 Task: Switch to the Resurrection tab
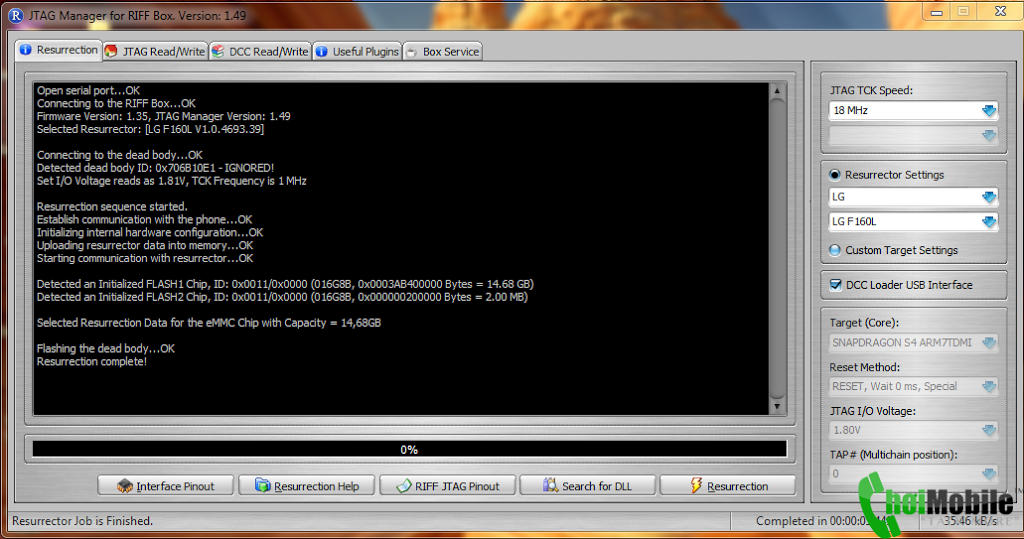pos(58,50)
